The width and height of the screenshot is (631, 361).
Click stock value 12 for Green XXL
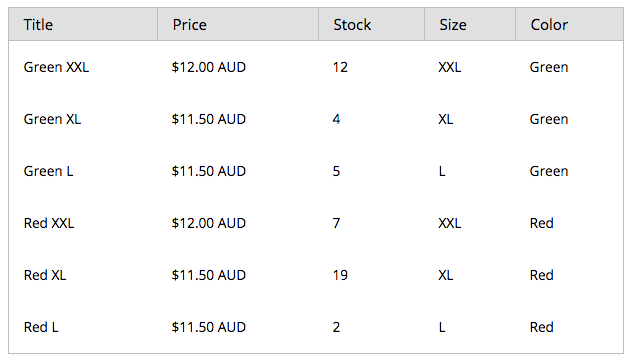click(340, 67)
